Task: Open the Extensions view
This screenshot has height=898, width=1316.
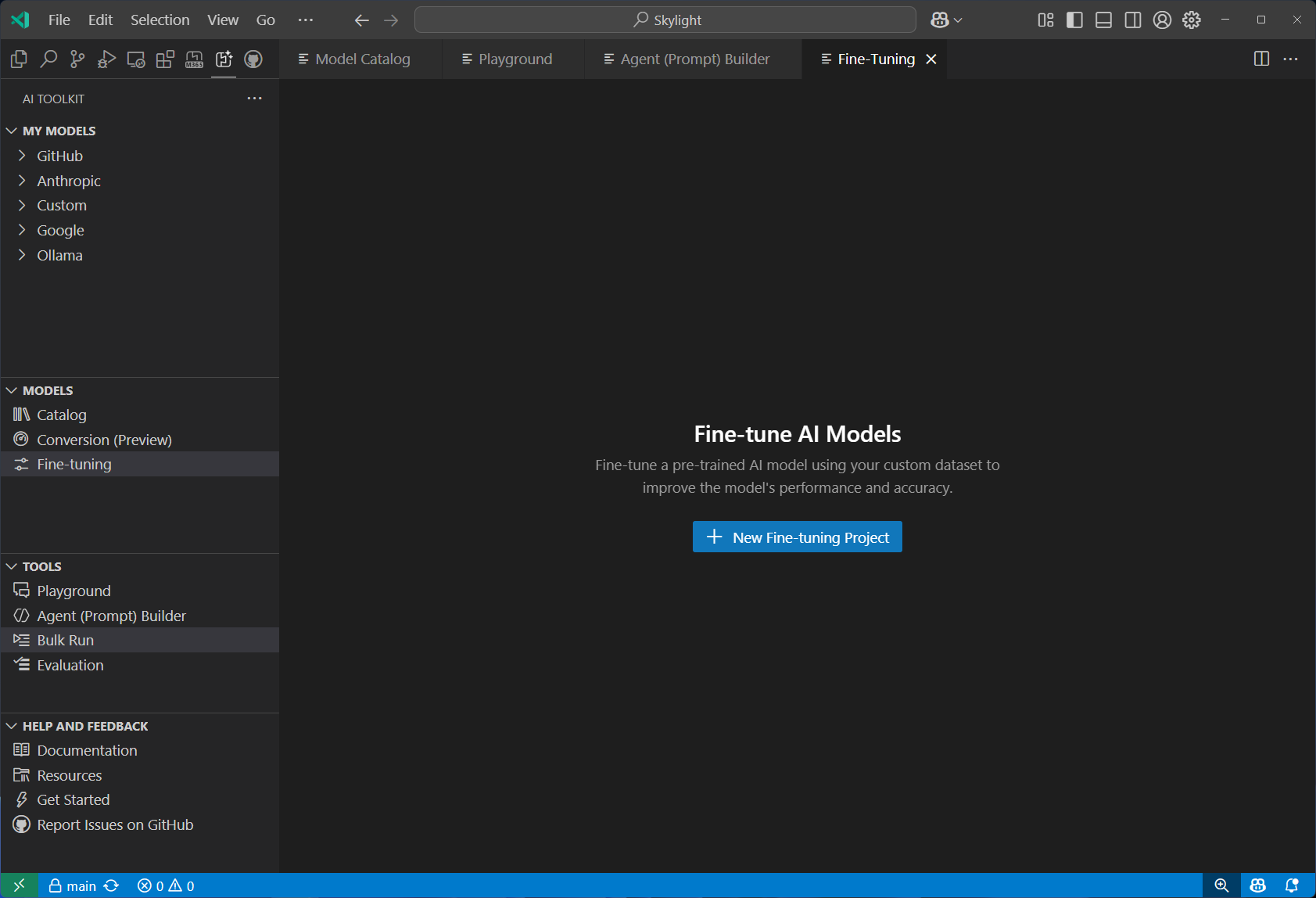Action: point(165,59)
